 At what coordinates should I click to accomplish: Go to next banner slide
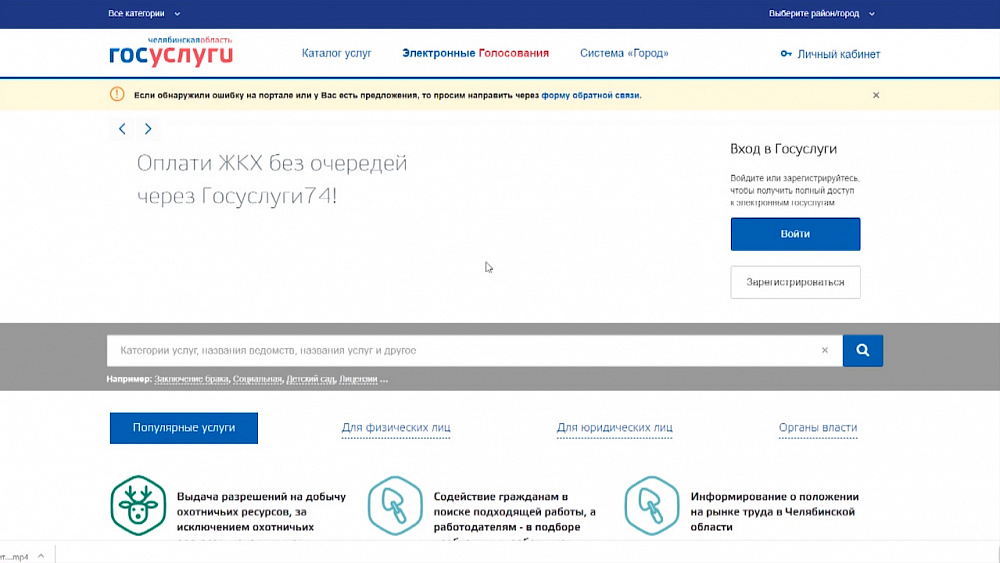[148, 129]
